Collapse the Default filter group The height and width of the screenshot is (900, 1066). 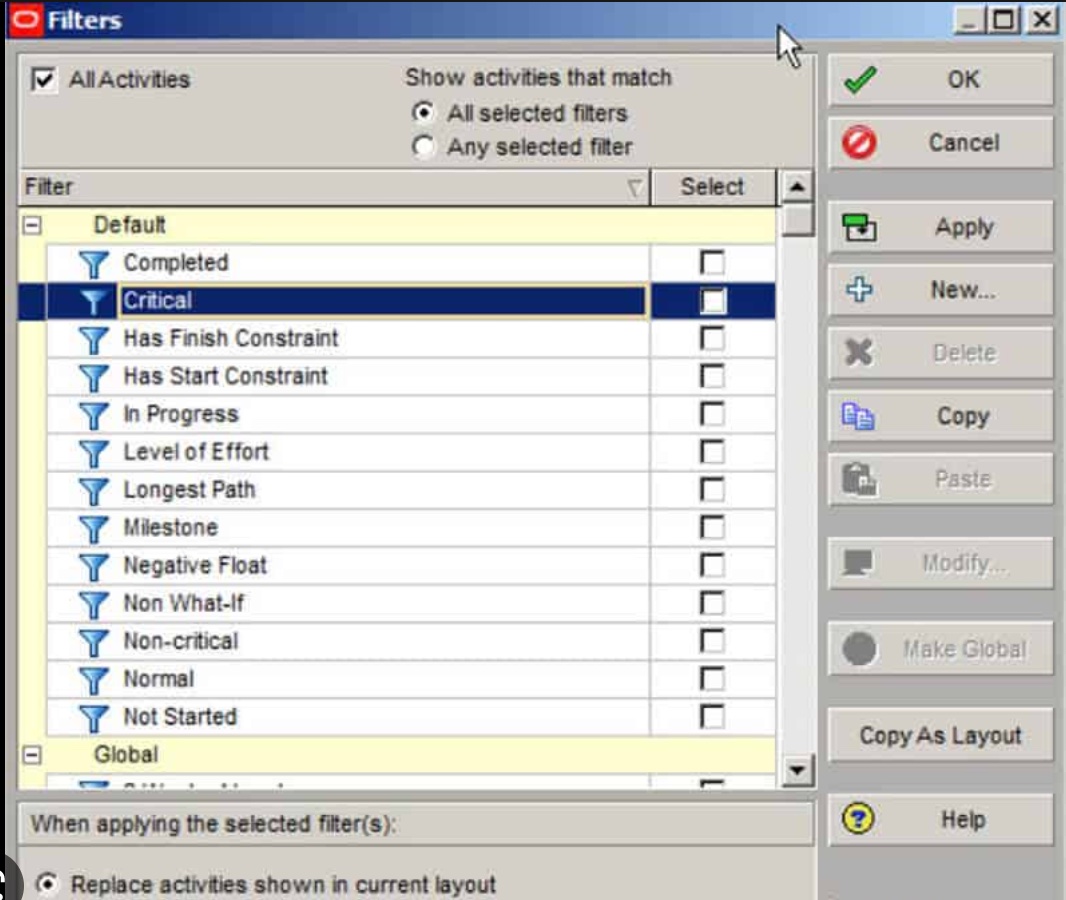[x=32, y=225]
